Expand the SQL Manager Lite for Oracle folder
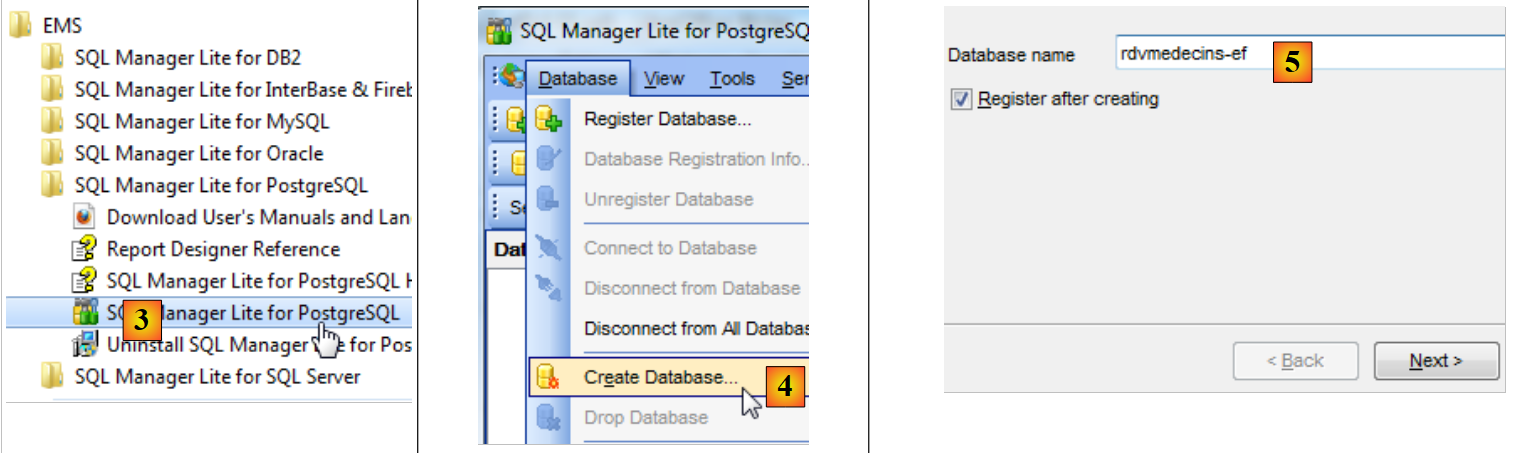The image size is (1529, 453). (198, 154)
